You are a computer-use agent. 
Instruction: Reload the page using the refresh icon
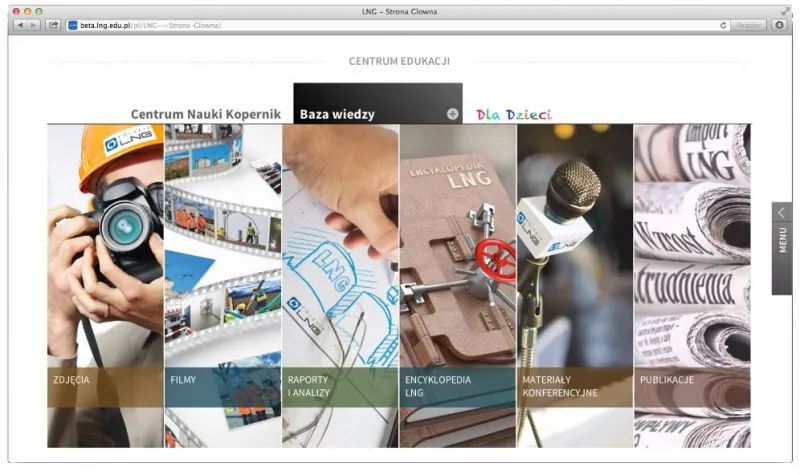coord(723,25)
